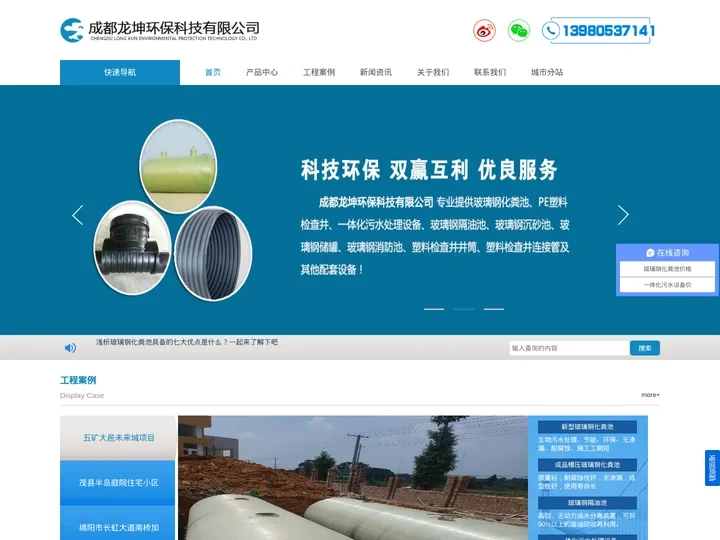This screenshot has height=540, width=720.
Task: Select 玻璃钢化粪池价格 in the chat widget
Action: tap(667, 269)
